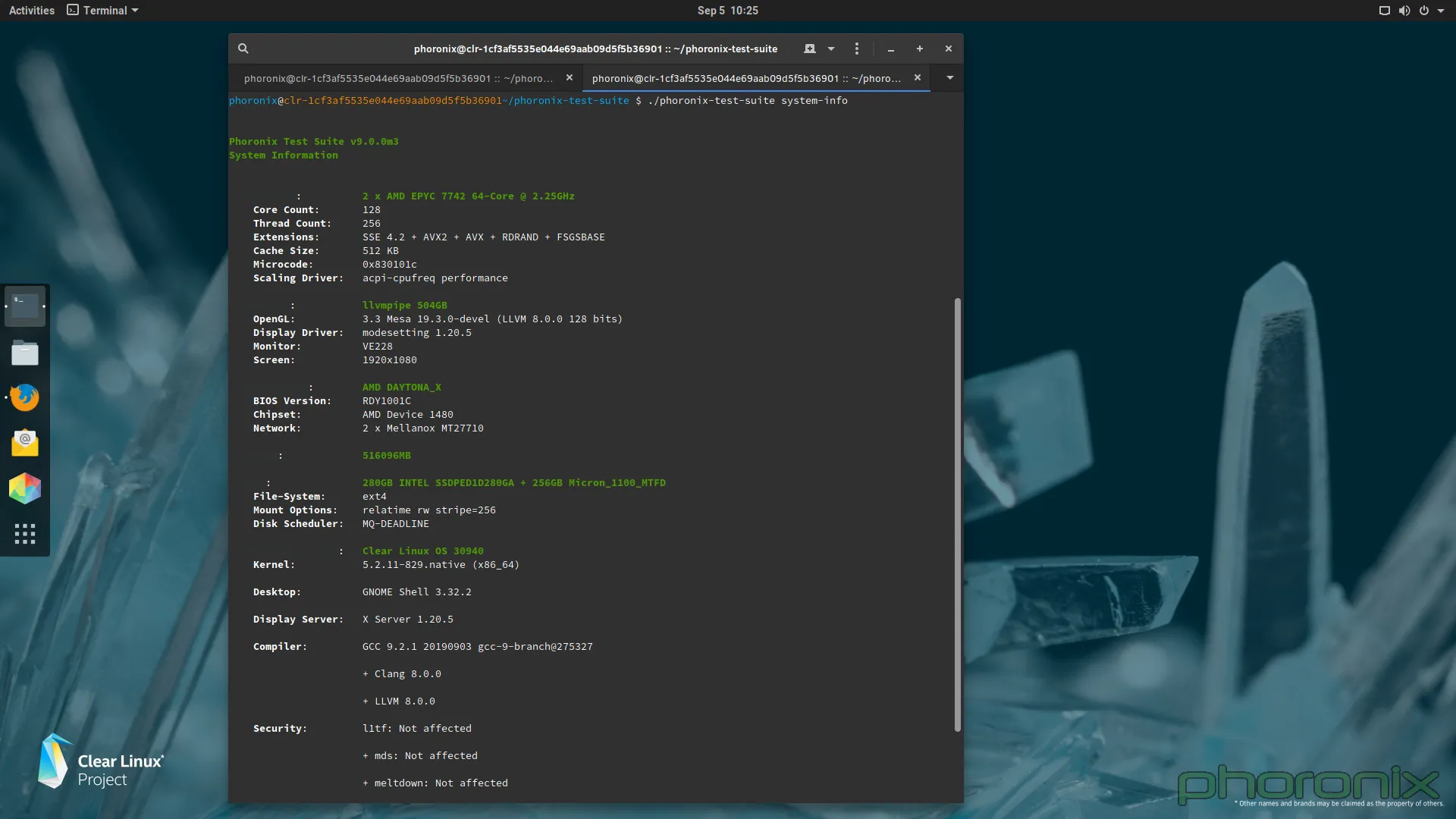Close the first terminal tab

[x=570, y=77]
